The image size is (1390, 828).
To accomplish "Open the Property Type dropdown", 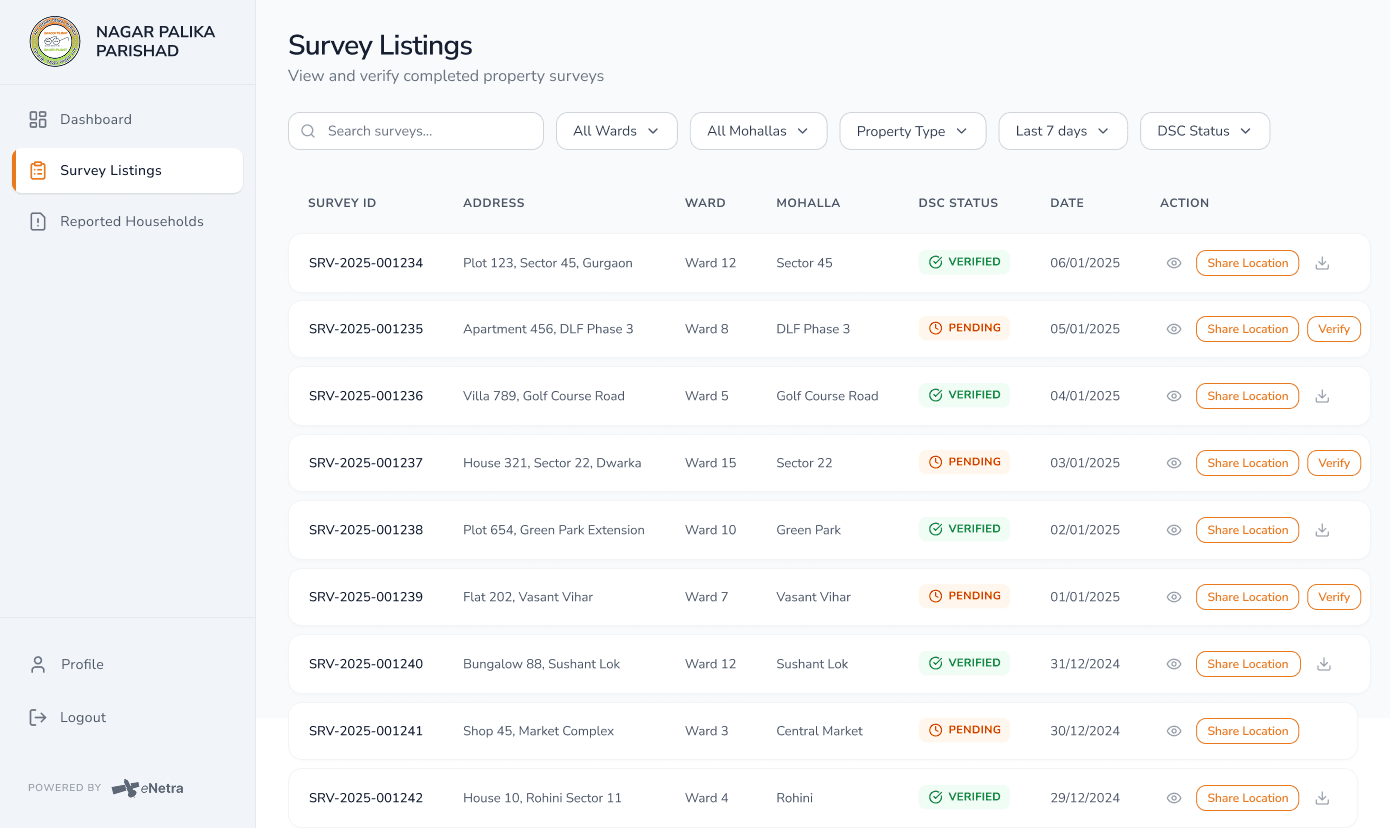I will coord(913,131).
